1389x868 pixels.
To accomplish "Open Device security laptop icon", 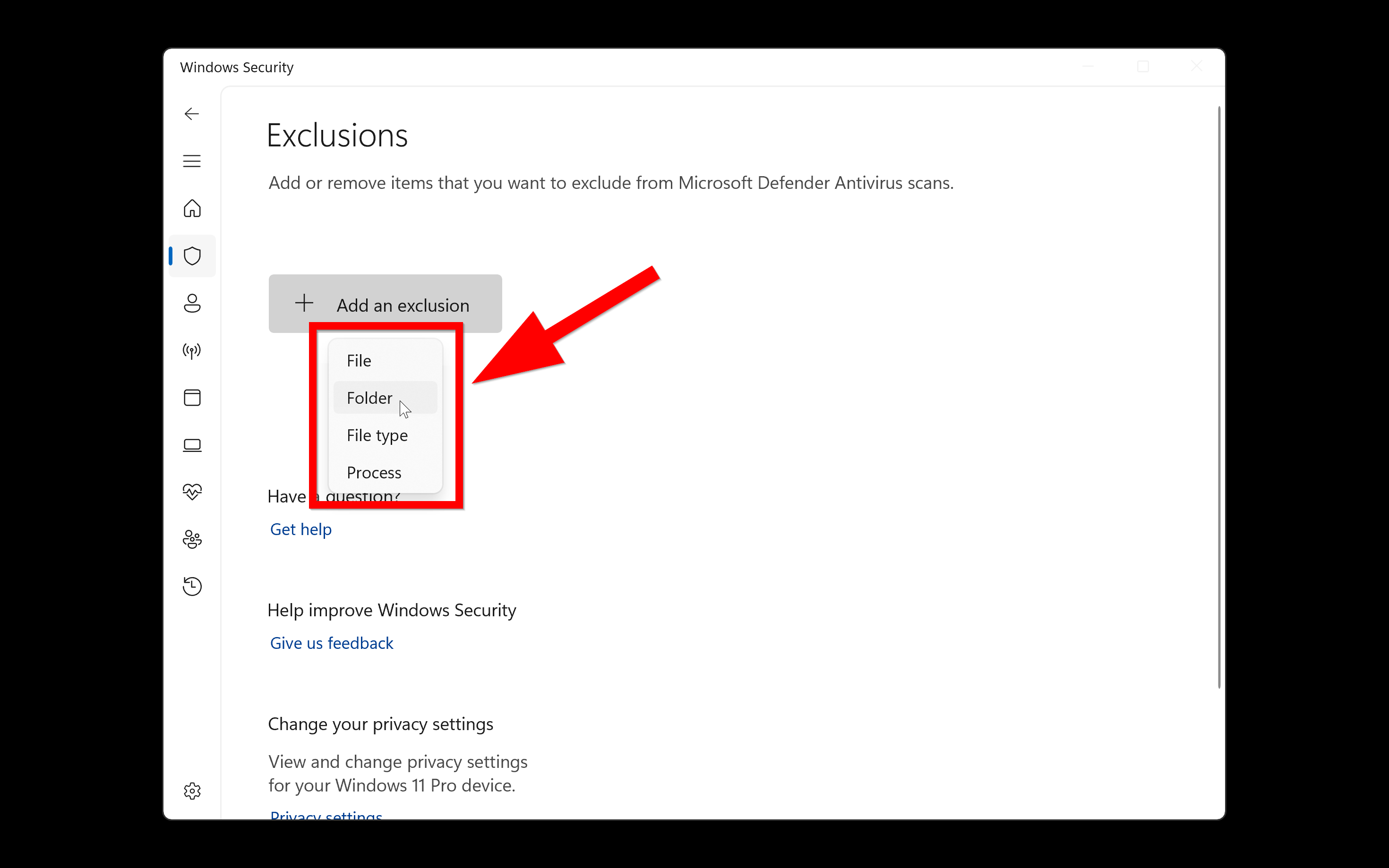I will [x=192, y=445].
